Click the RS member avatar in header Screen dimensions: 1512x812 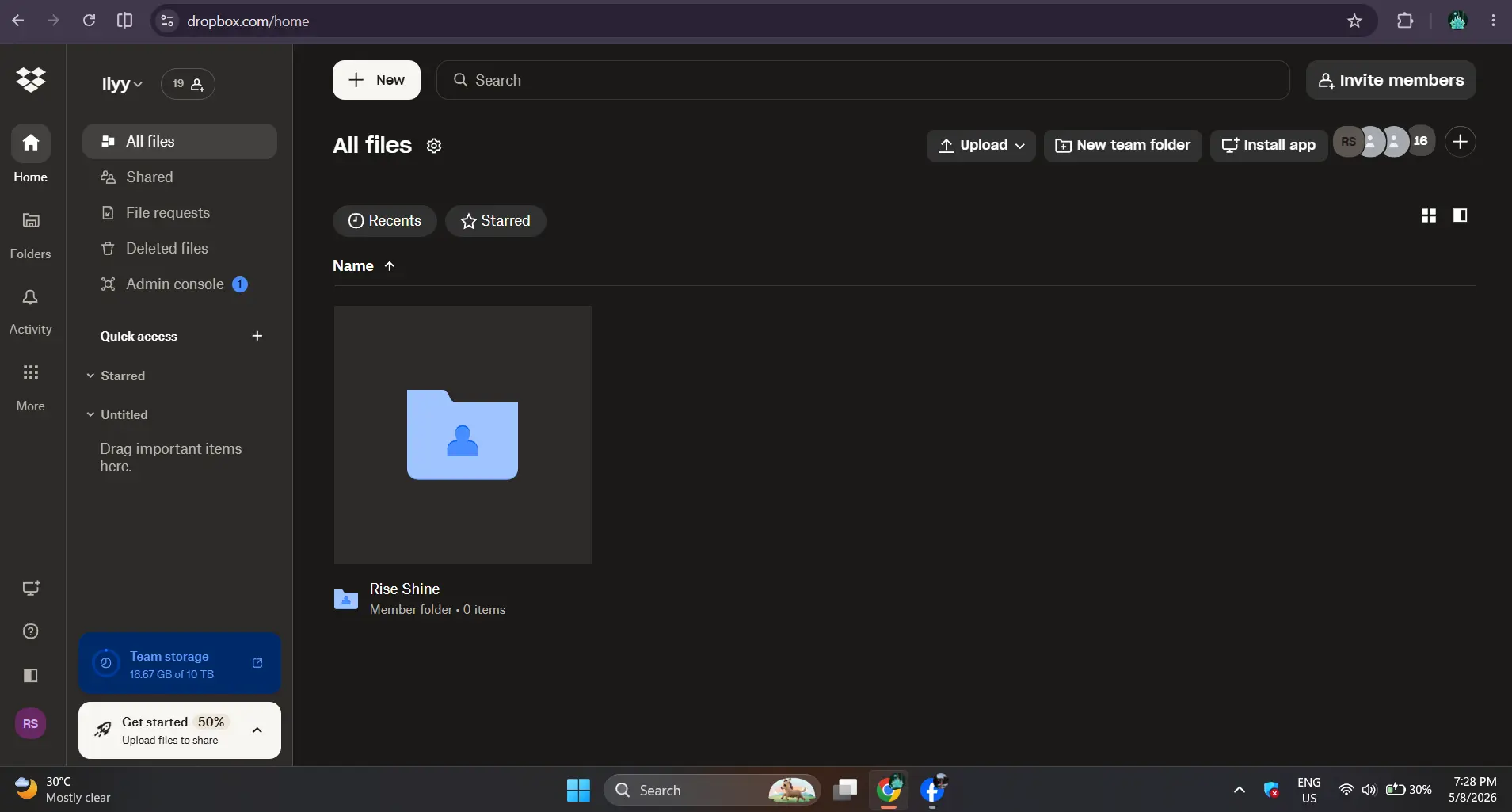click(x=1348, y=142)
